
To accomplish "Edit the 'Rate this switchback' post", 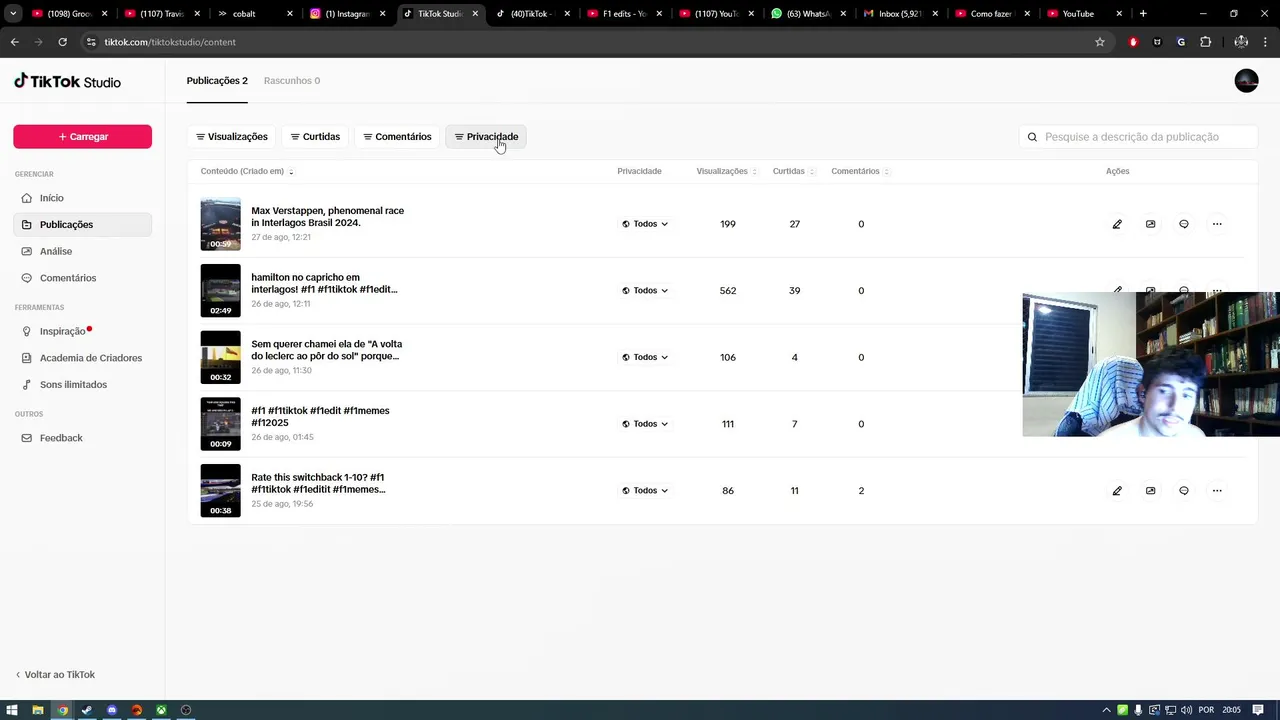I will coord(1117,491).
